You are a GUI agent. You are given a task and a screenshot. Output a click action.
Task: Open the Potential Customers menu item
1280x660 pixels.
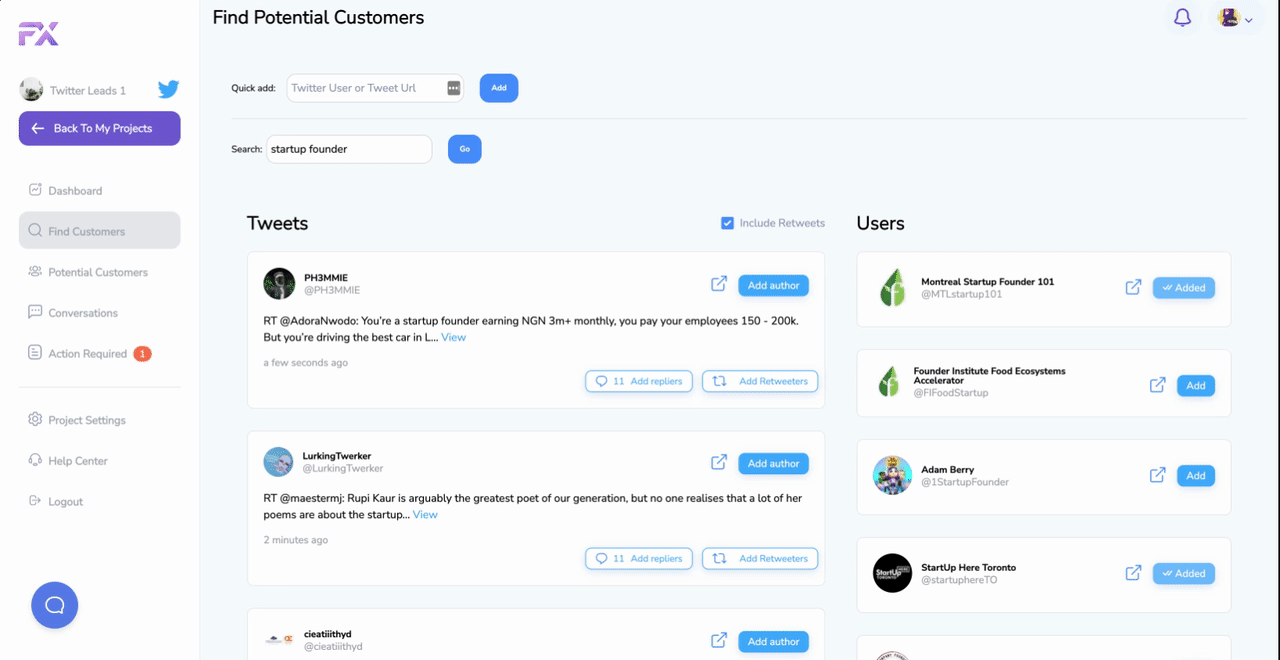(97, 272)
